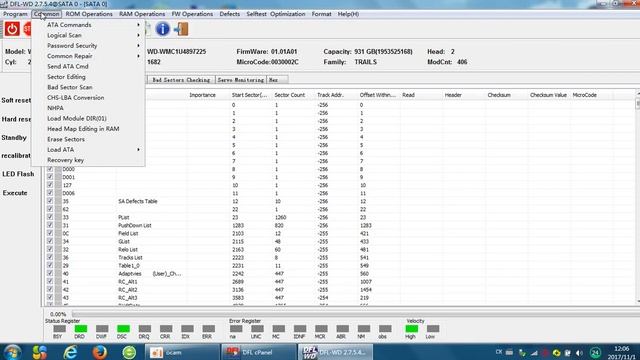Image resolution: width=640 pixels, height=360 pixels.
Task: Uncheck the D006 module row checkbox
Action: (x=50, y=193)
